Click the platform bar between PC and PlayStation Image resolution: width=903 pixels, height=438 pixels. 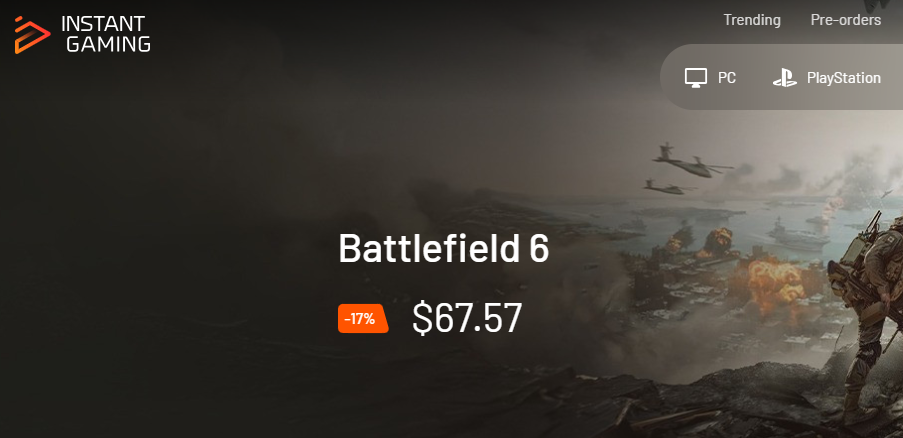[754, 78]
